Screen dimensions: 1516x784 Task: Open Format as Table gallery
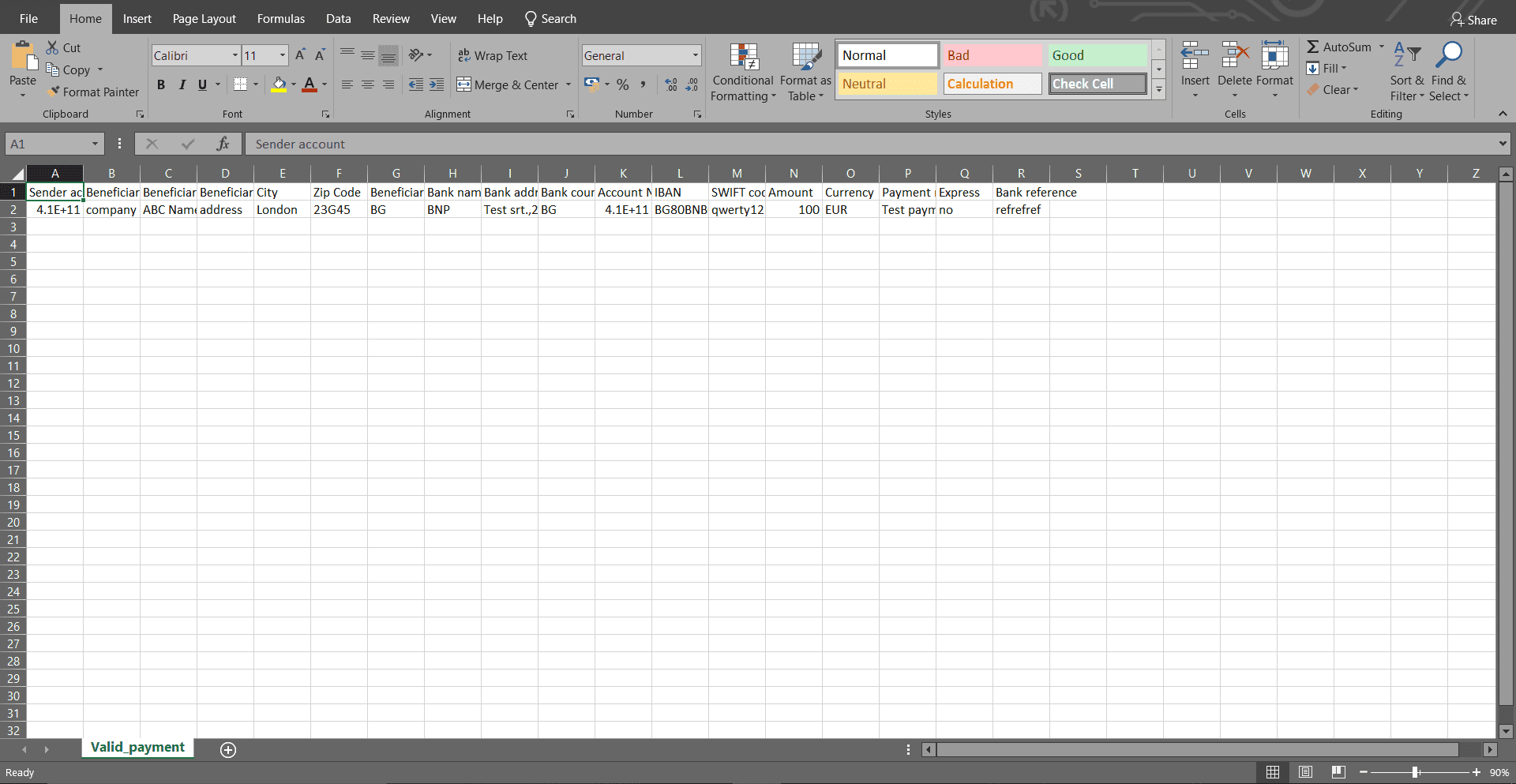coord(805,72)
